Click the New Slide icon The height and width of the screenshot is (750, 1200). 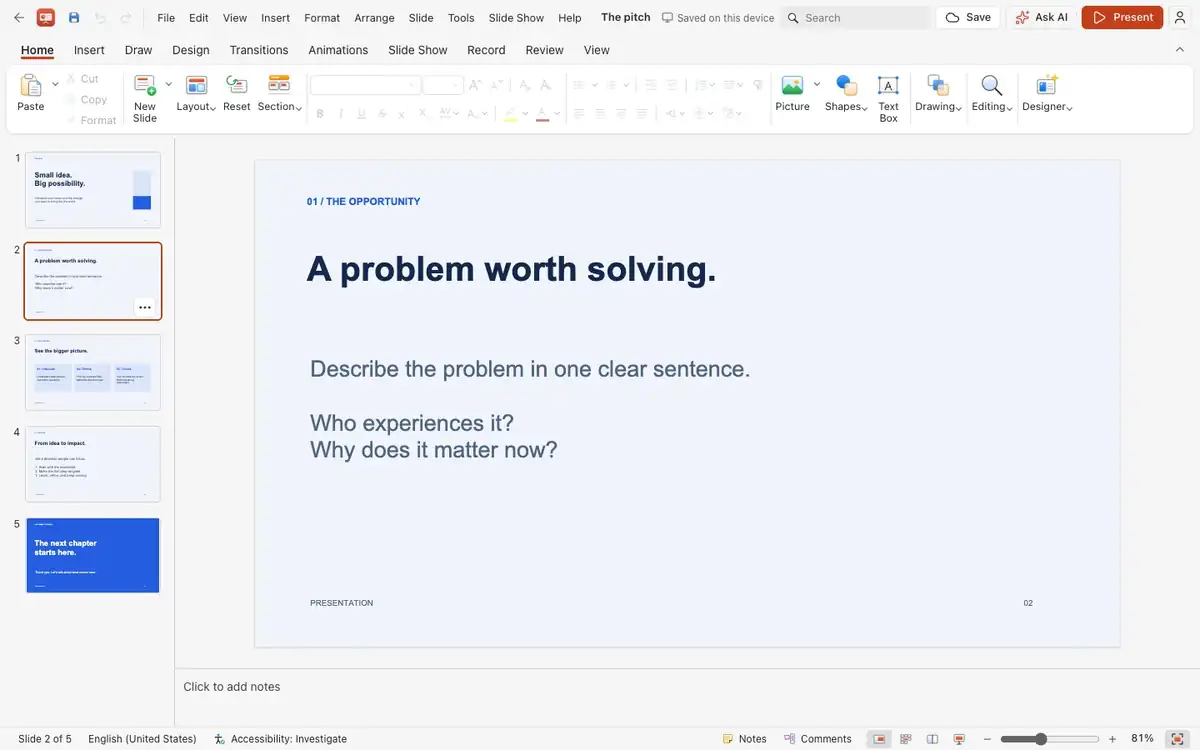tap(144, 85)
